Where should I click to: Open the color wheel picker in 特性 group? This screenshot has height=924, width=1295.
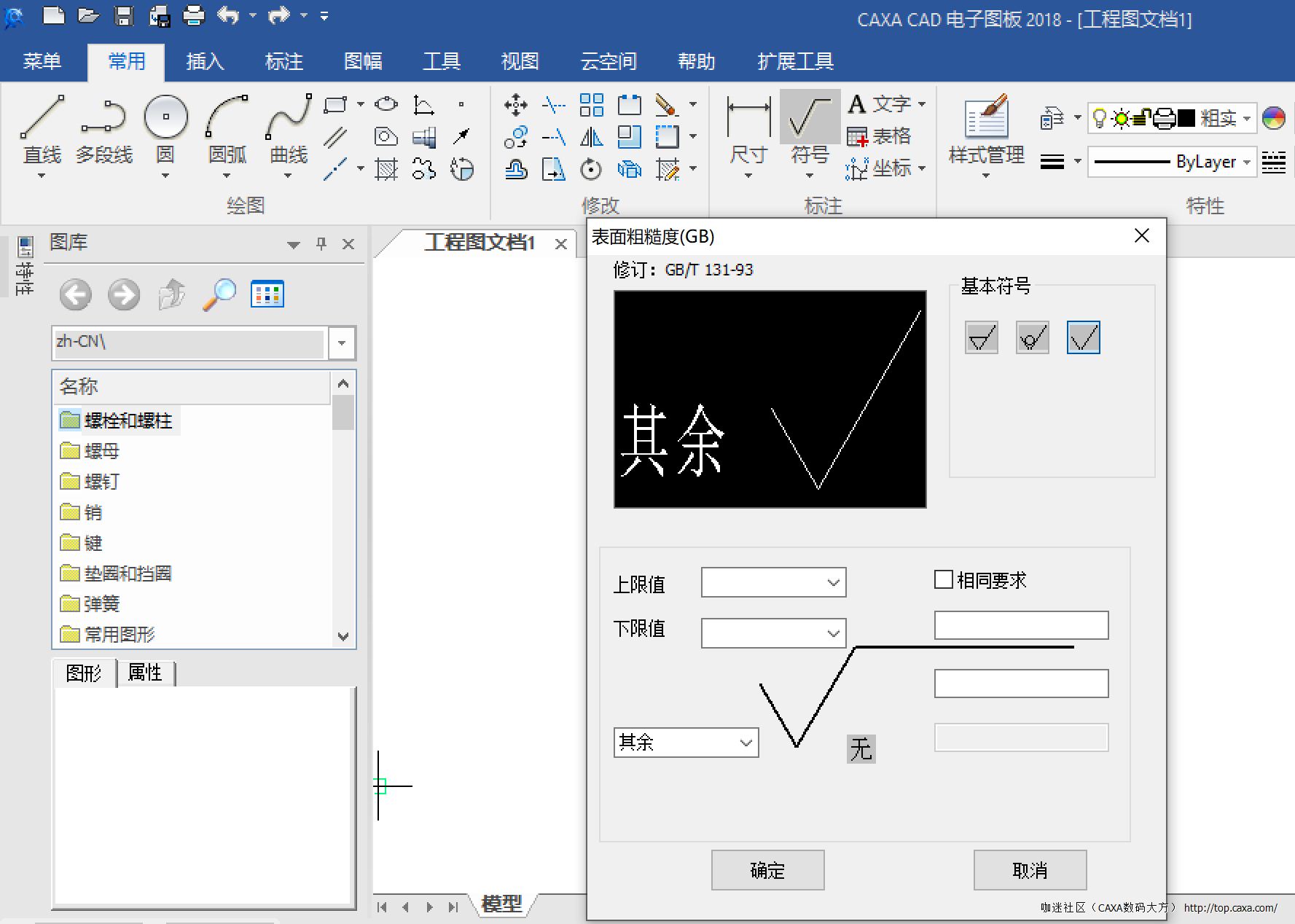pos(1273,118)
